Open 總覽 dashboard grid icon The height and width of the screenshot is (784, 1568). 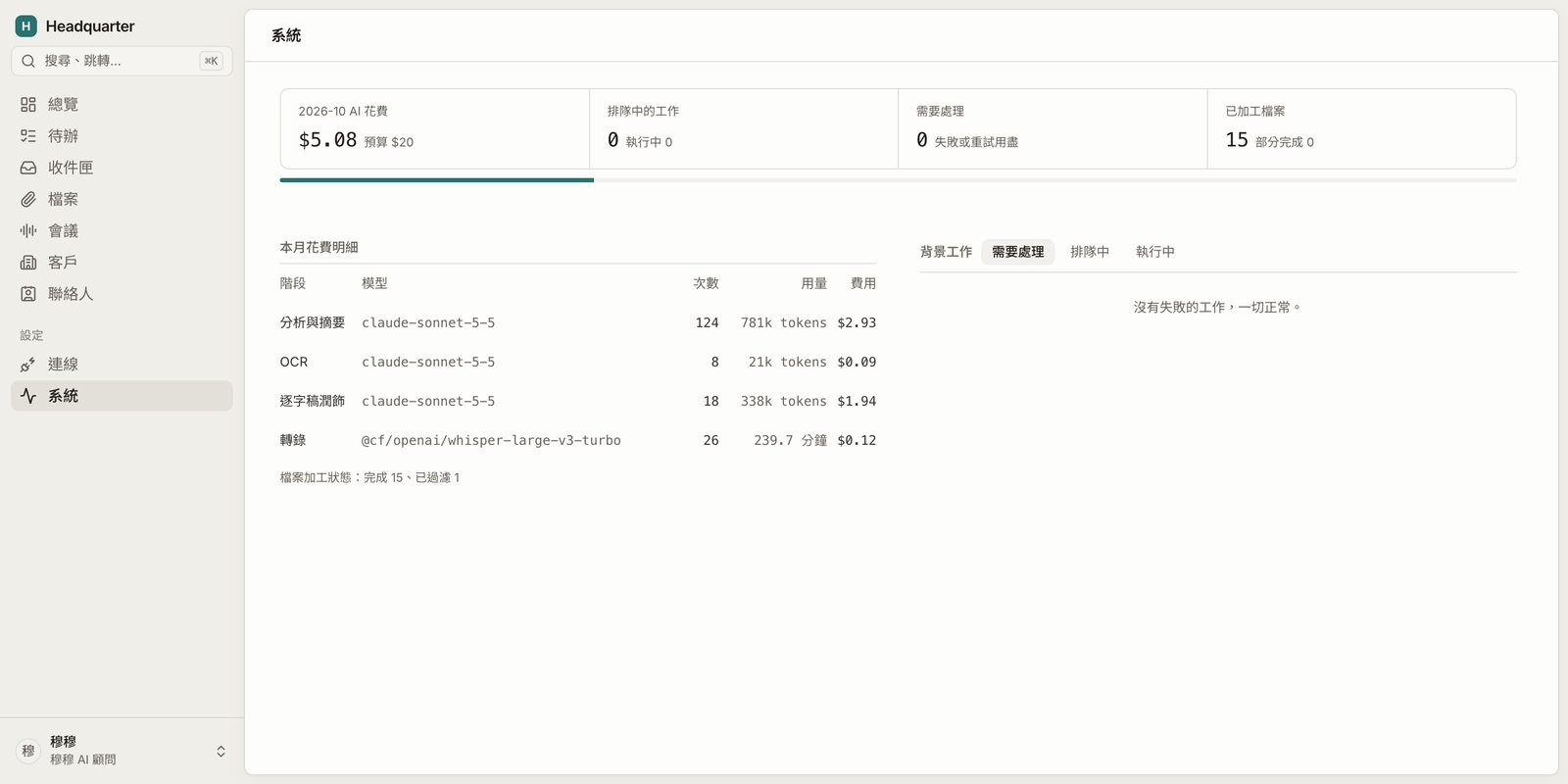point(28,104)
